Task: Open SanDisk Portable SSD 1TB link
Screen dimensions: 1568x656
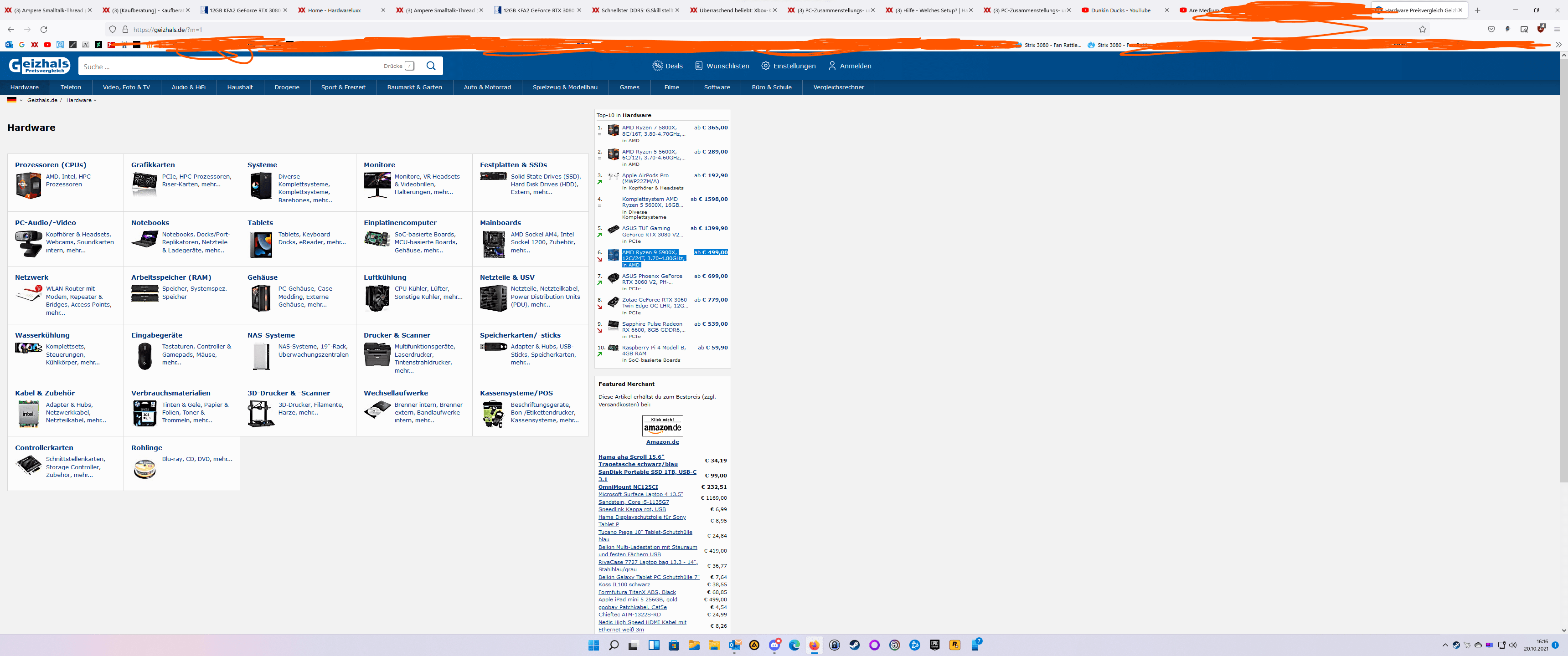Action: coord(647,475)
